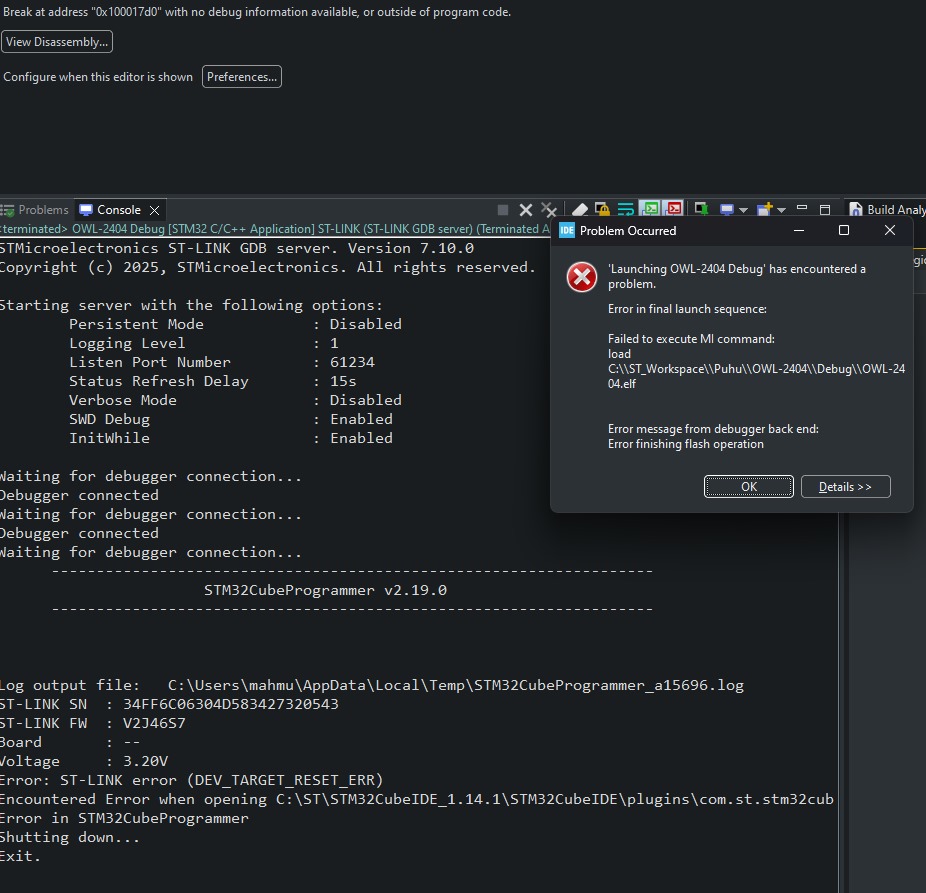
Task: Open the Build Analyzer tab
Action: coord(887,210)
